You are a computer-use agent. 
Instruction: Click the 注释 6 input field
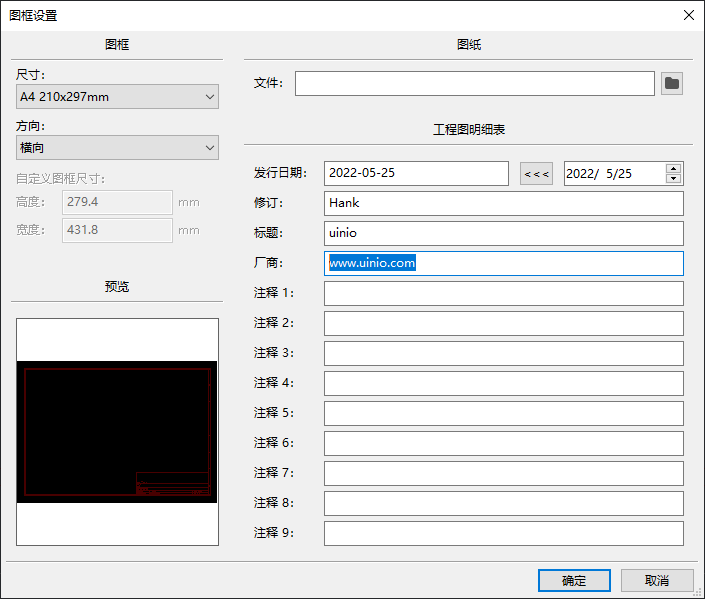coord(504,443)
